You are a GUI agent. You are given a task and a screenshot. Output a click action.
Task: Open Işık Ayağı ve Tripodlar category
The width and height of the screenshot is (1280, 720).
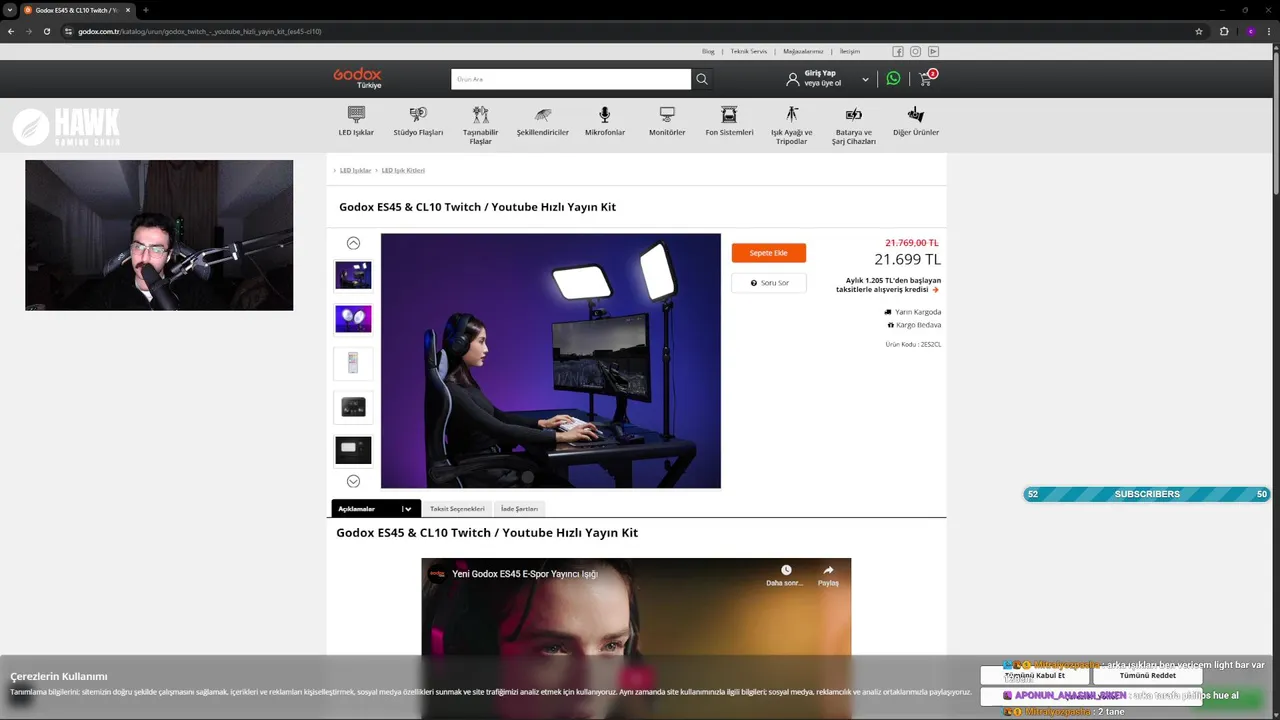pos(792,125)
